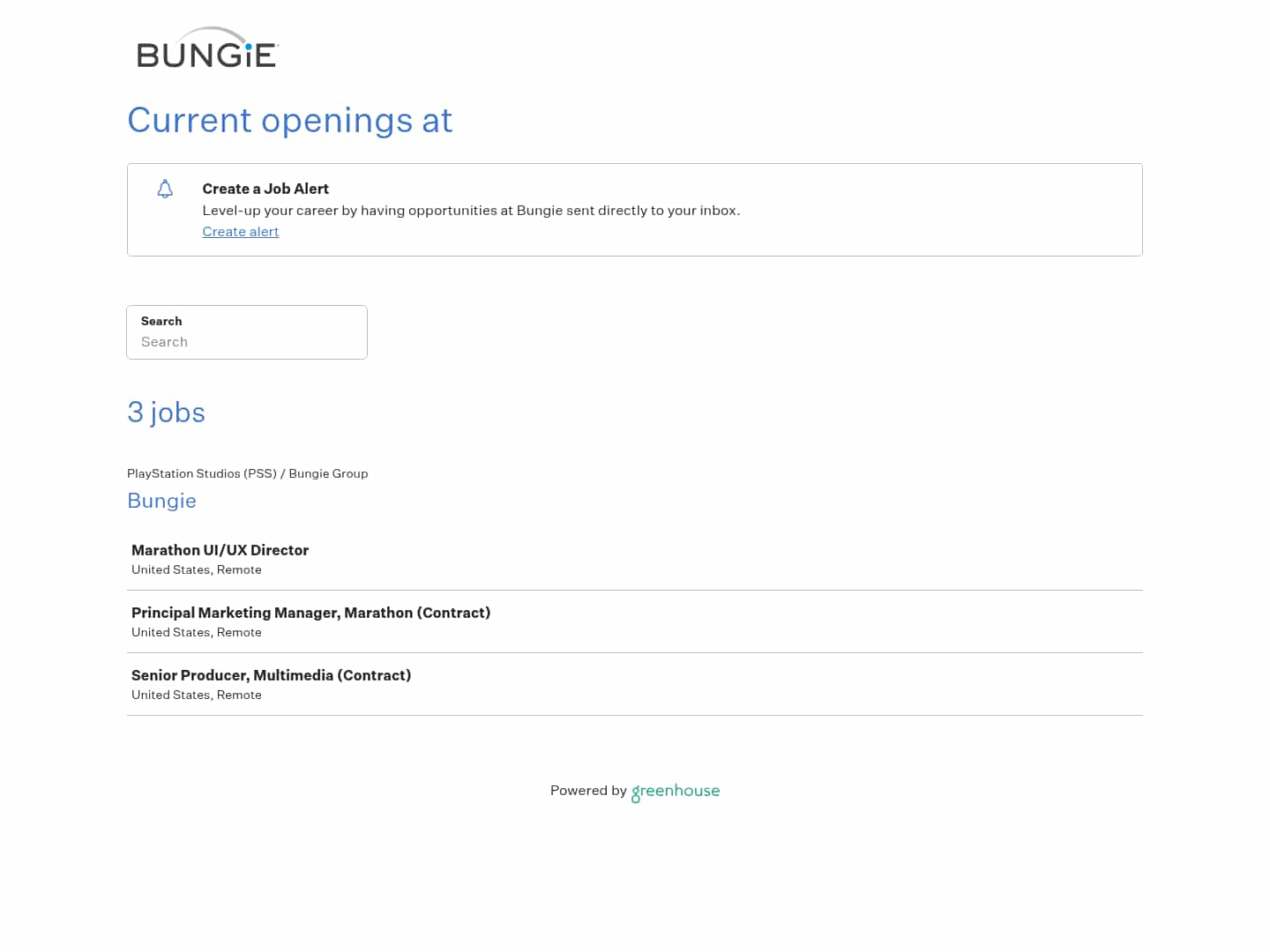Image resolution: width=1270 pixels, height=952 pixels.
Task: Click location text under Senior Producer, Multimedia
Action: point(197,695)
